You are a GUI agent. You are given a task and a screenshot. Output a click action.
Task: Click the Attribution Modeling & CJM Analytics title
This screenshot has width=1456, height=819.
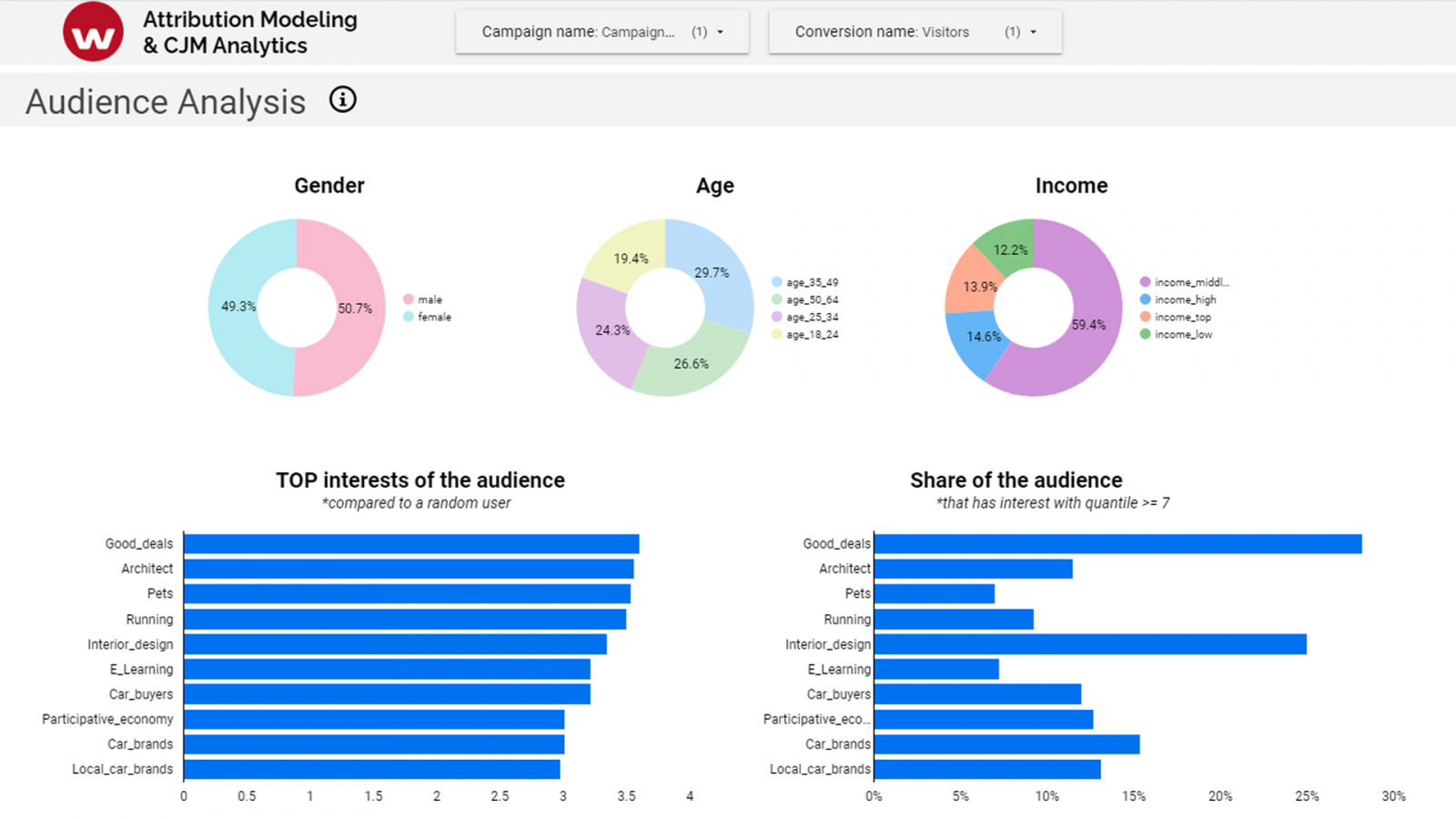(249, 33)
